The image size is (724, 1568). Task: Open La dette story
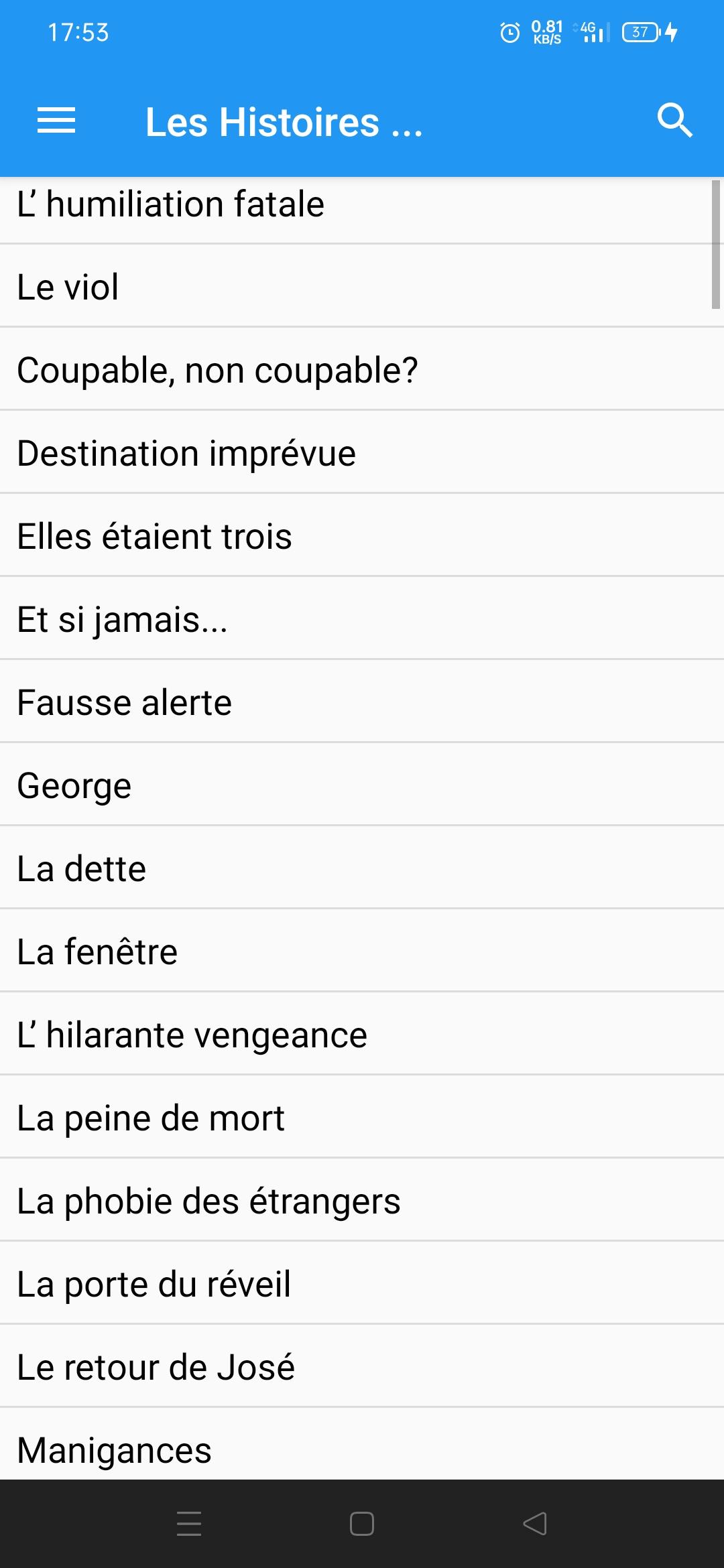click(362, 868)
